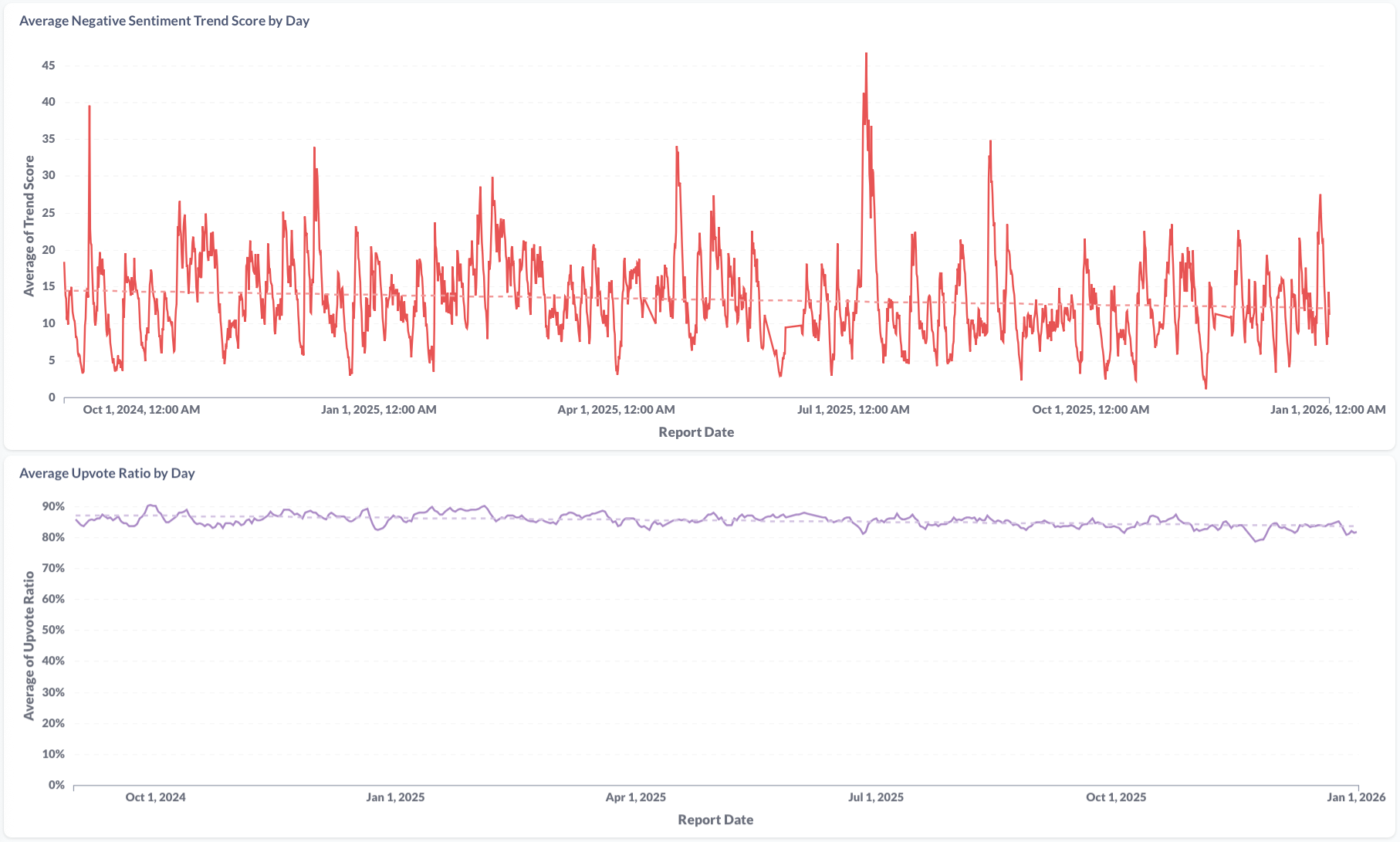Screen dimensions: 1400x842
Task: Select the red spike near 40 in October 2024
Action: point(90,108)
